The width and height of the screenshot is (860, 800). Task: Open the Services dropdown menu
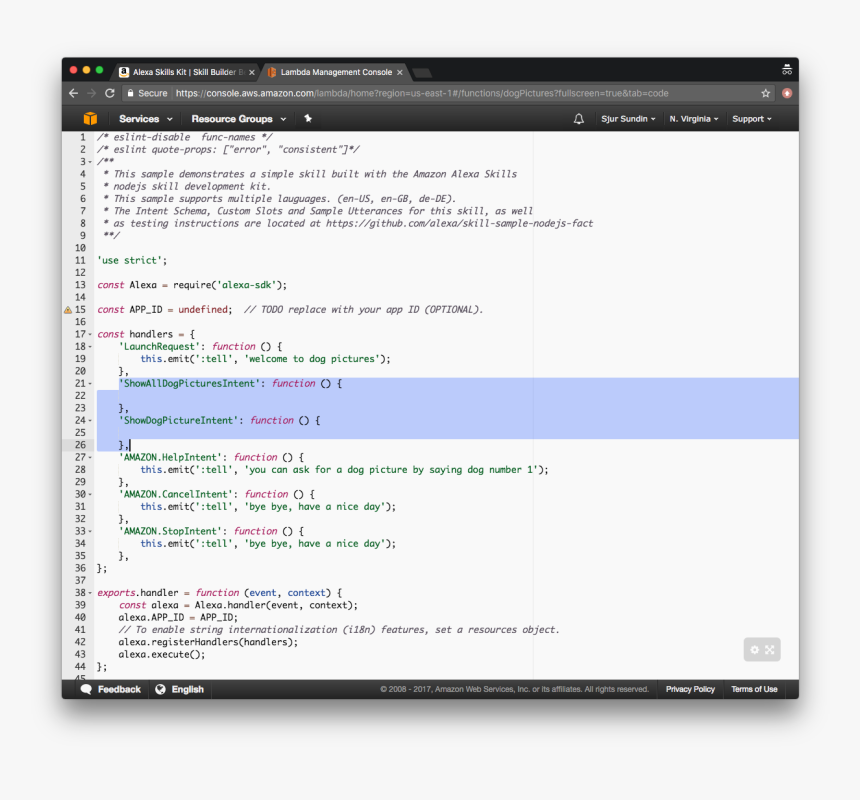click(x=146, y=118)
